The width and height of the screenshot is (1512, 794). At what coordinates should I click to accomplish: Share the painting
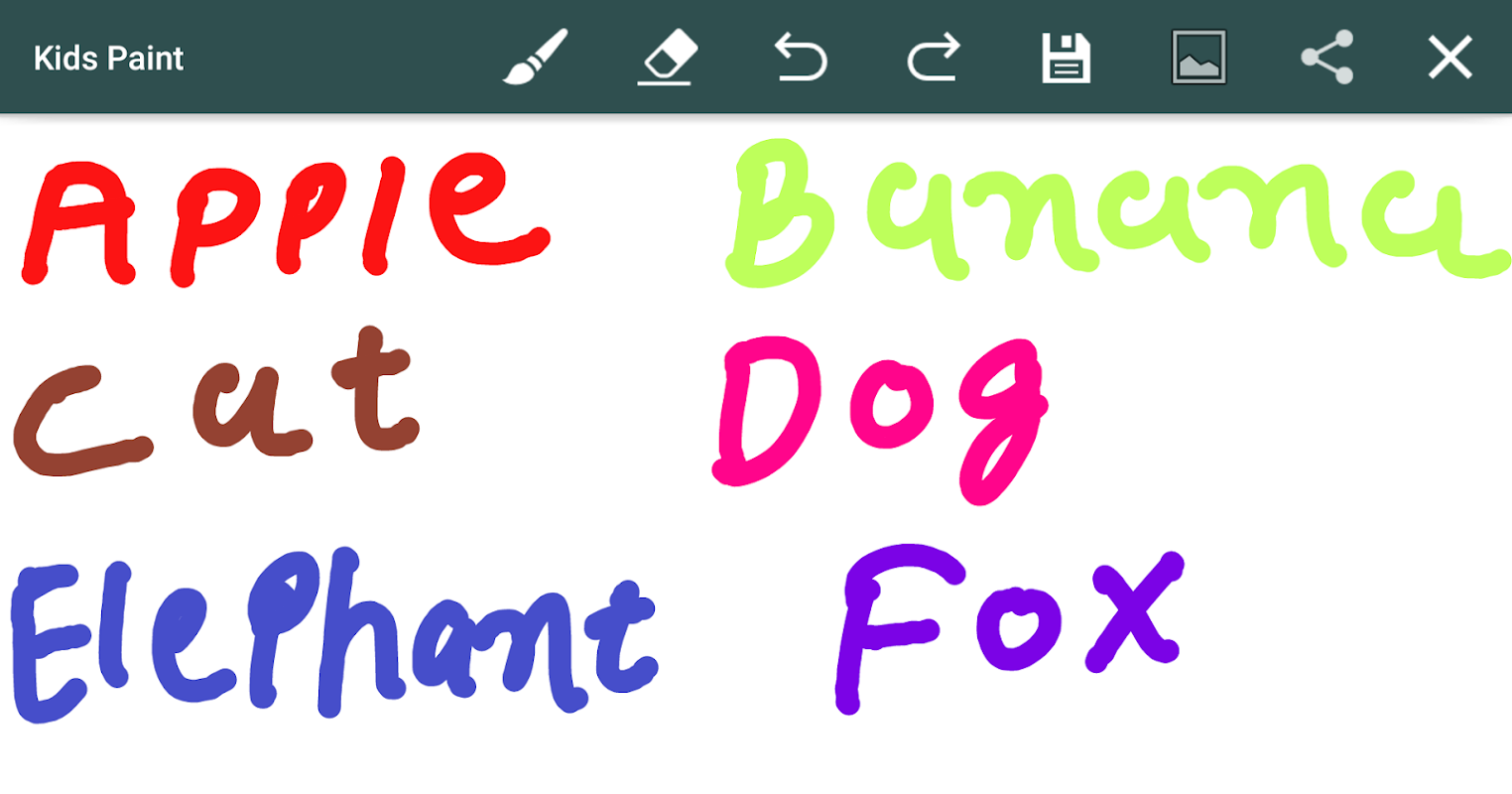point(1327,57)
